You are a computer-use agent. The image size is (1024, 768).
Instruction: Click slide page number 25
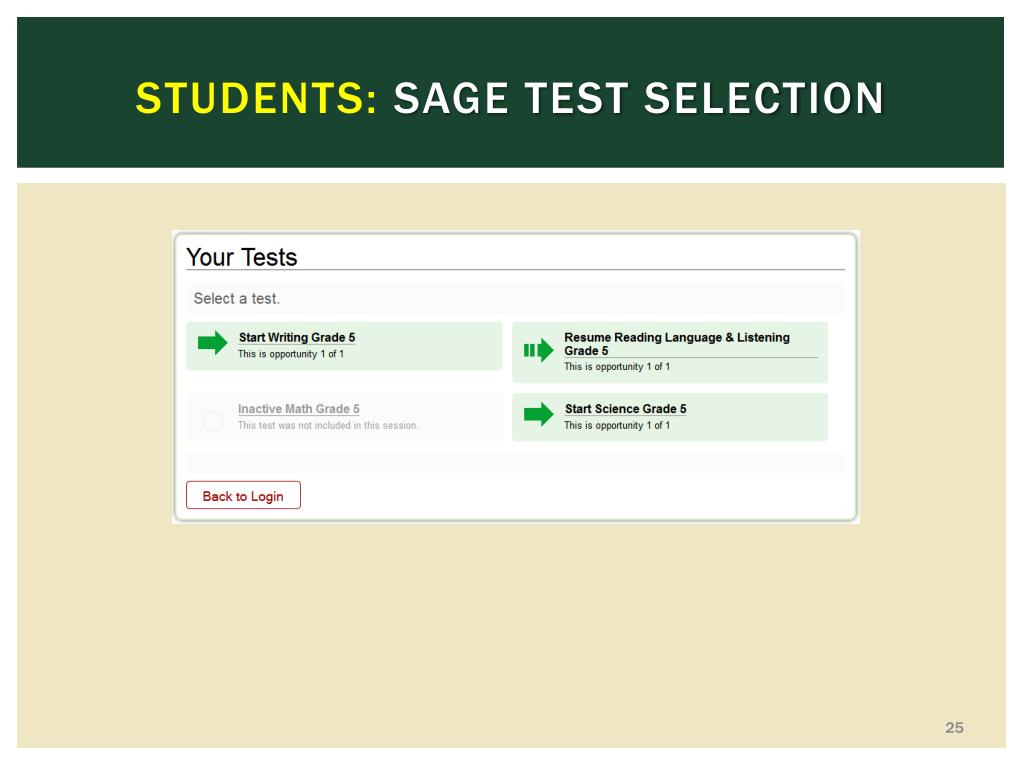[954, 728]
